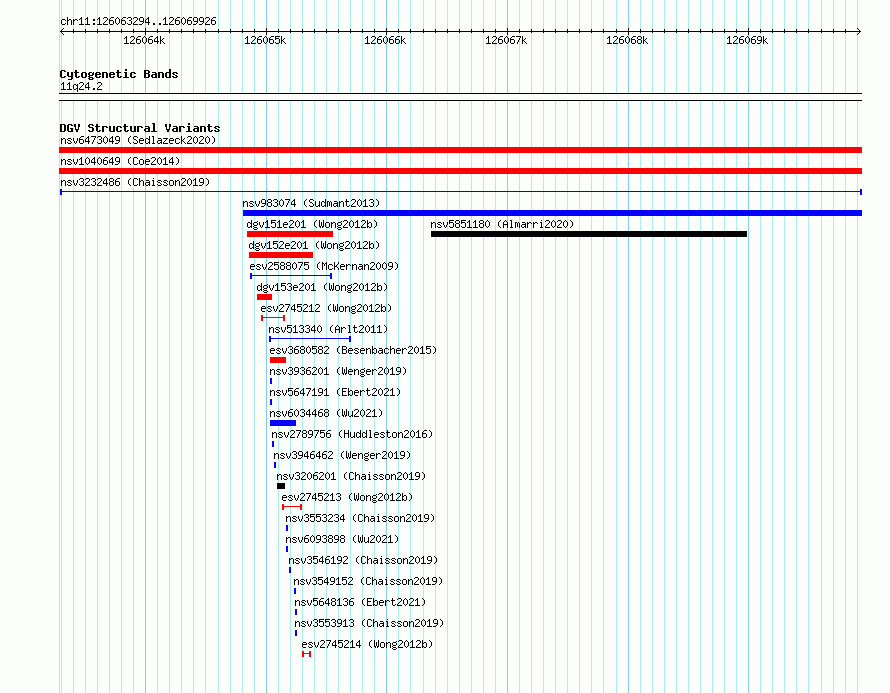
Task: Select the red bar for nsv6473049
Action: point(460,150)
